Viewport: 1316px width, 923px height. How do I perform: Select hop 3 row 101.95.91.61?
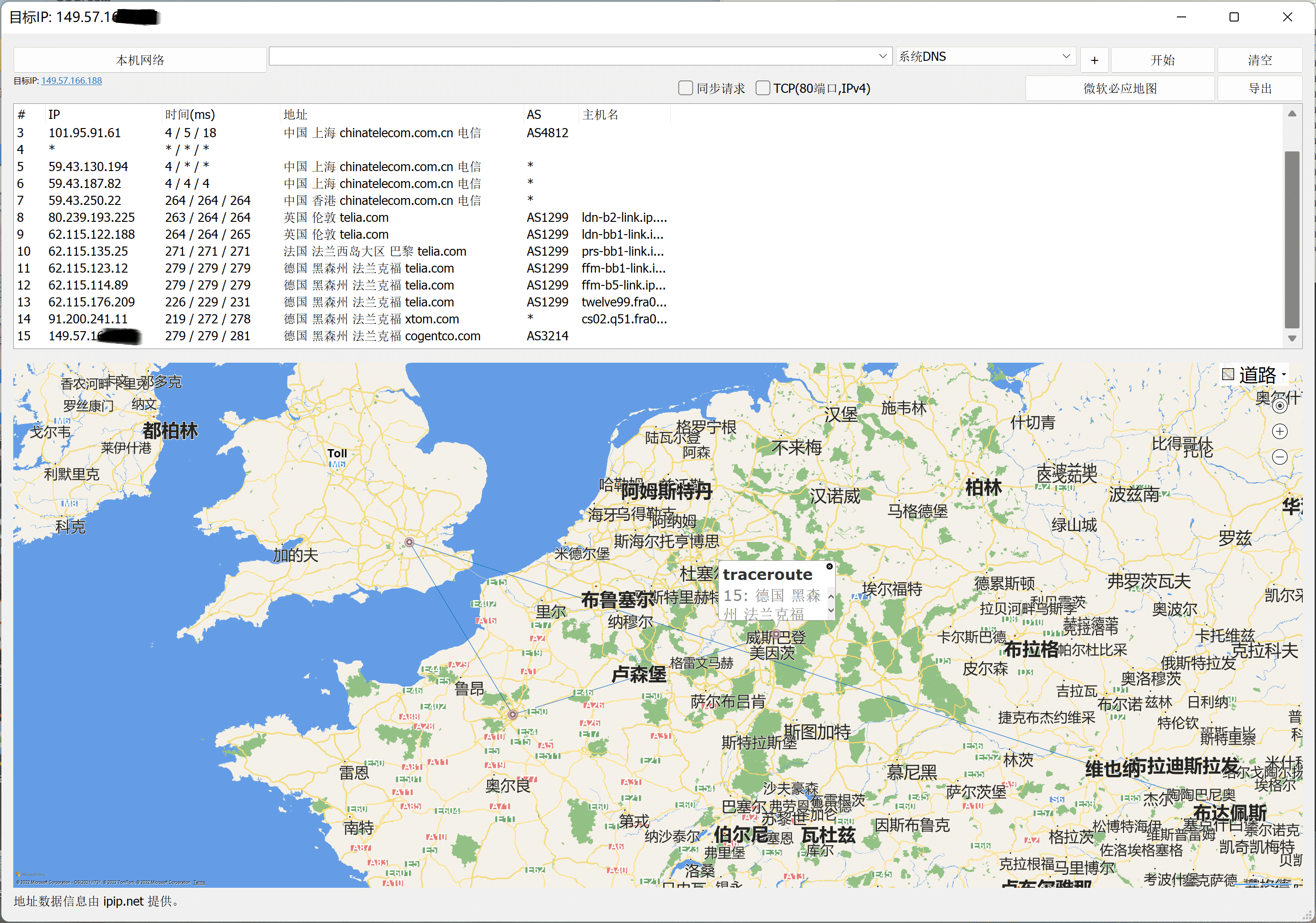[342, 133]
